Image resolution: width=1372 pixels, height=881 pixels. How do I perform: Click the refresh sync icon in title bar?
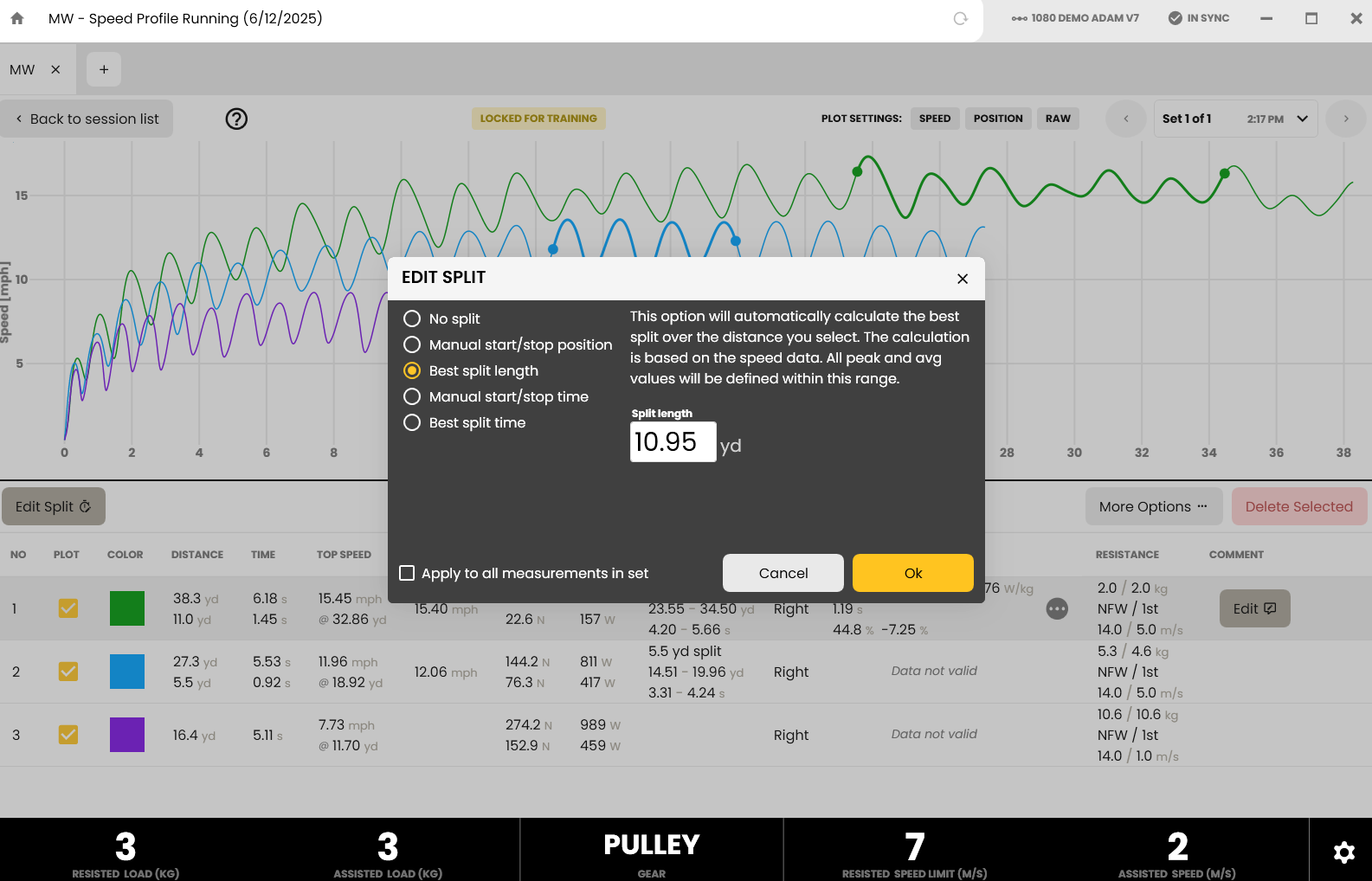960,18
